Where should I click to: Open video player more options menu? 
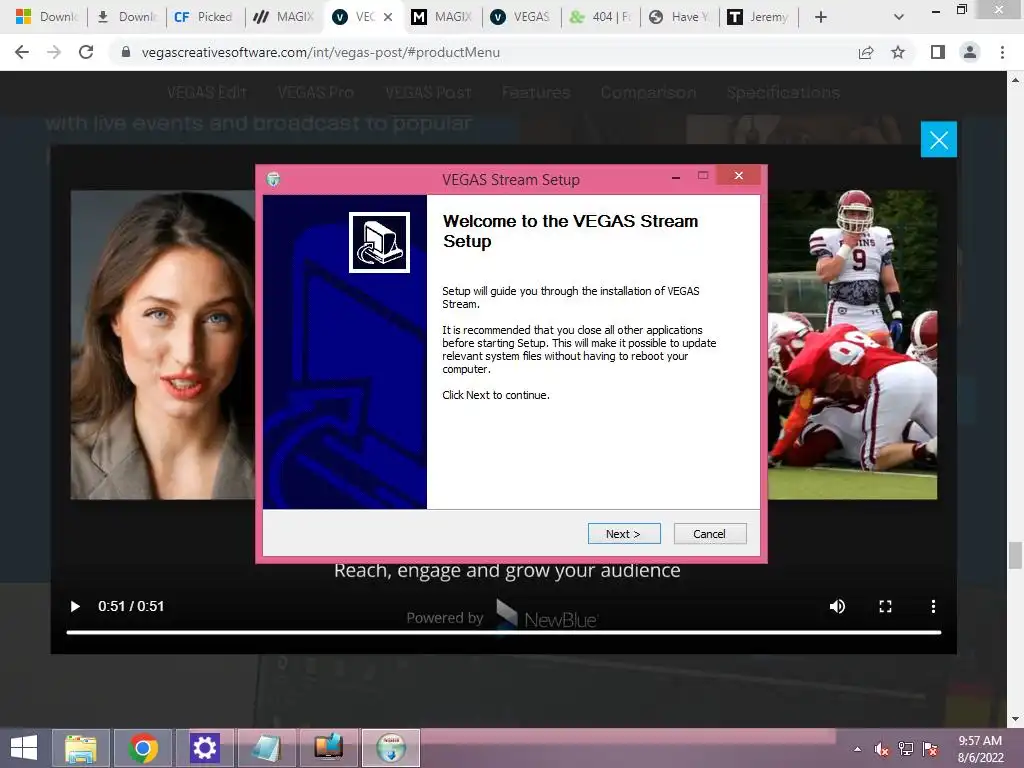(933, 607)
